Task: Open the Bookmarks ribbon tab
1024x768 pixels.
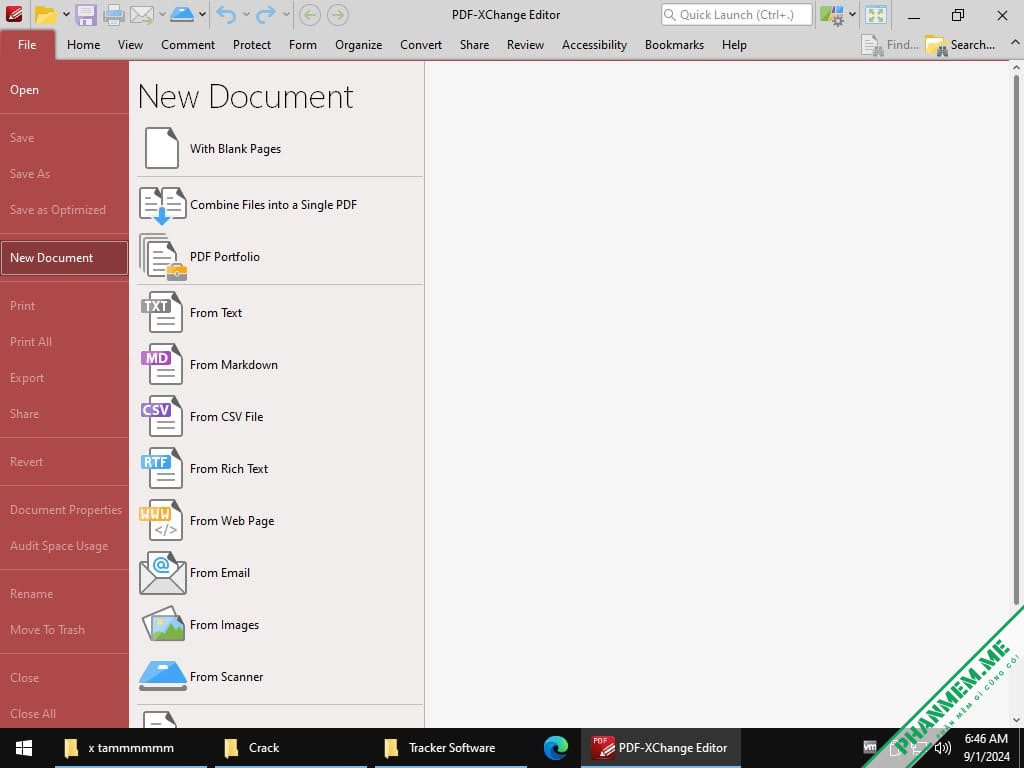Action: (x=675, y=45)
